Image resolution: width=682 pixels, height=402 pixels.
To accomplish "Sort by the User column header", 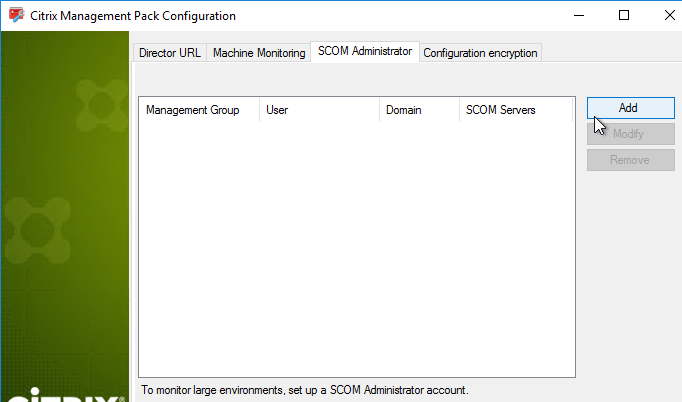I will pos(319,110).
